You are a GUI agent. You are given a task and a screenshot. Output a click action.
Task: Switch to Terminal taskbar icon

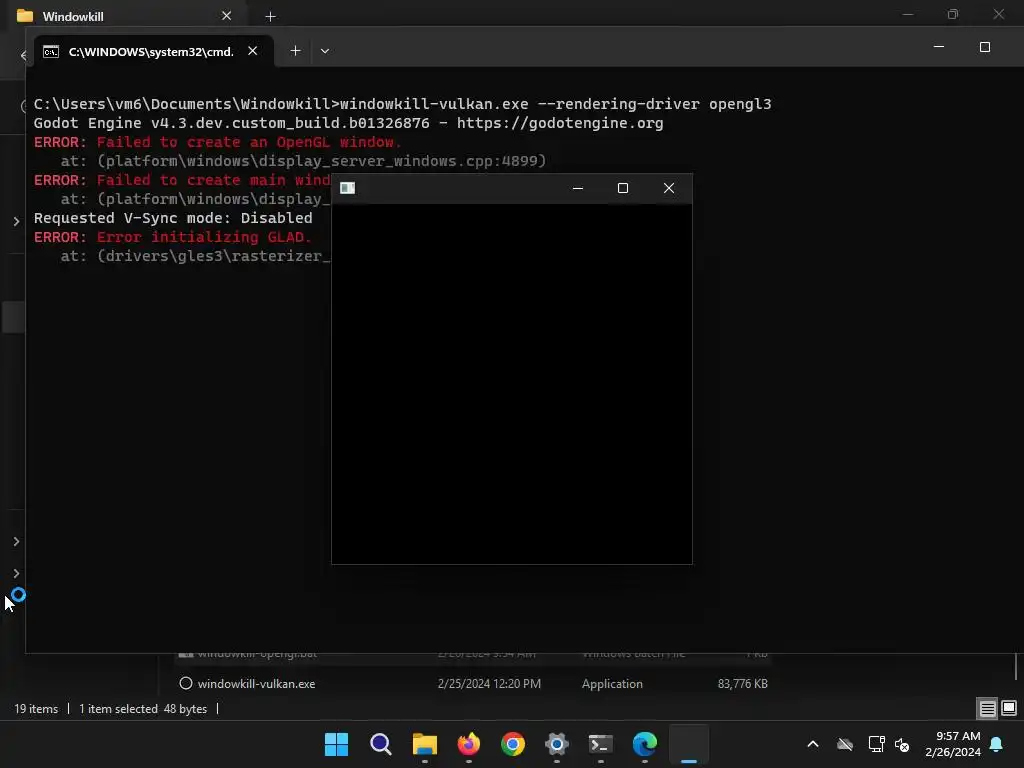(601, 744)
